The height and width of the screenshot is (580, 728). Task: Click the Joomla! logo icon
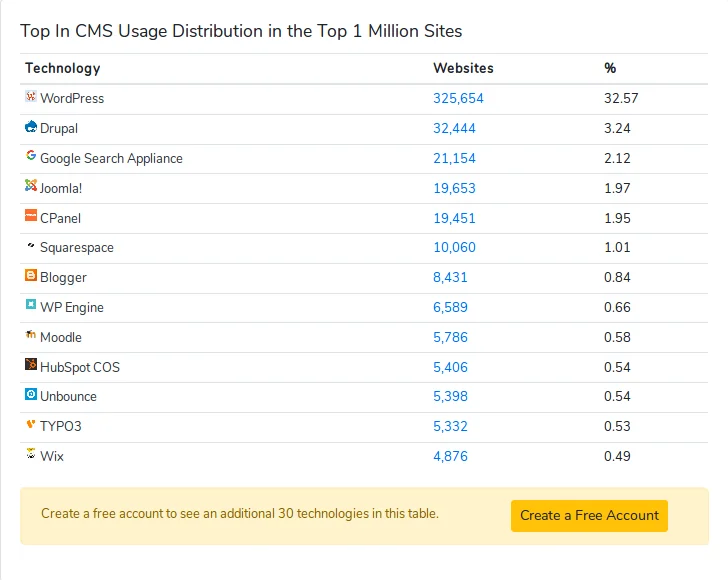click(x=31, y=186)
